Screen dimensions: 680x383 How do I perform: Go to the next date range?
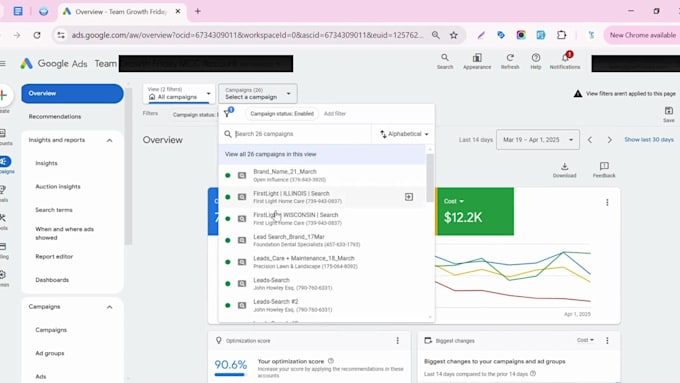(x=609, y=140)
